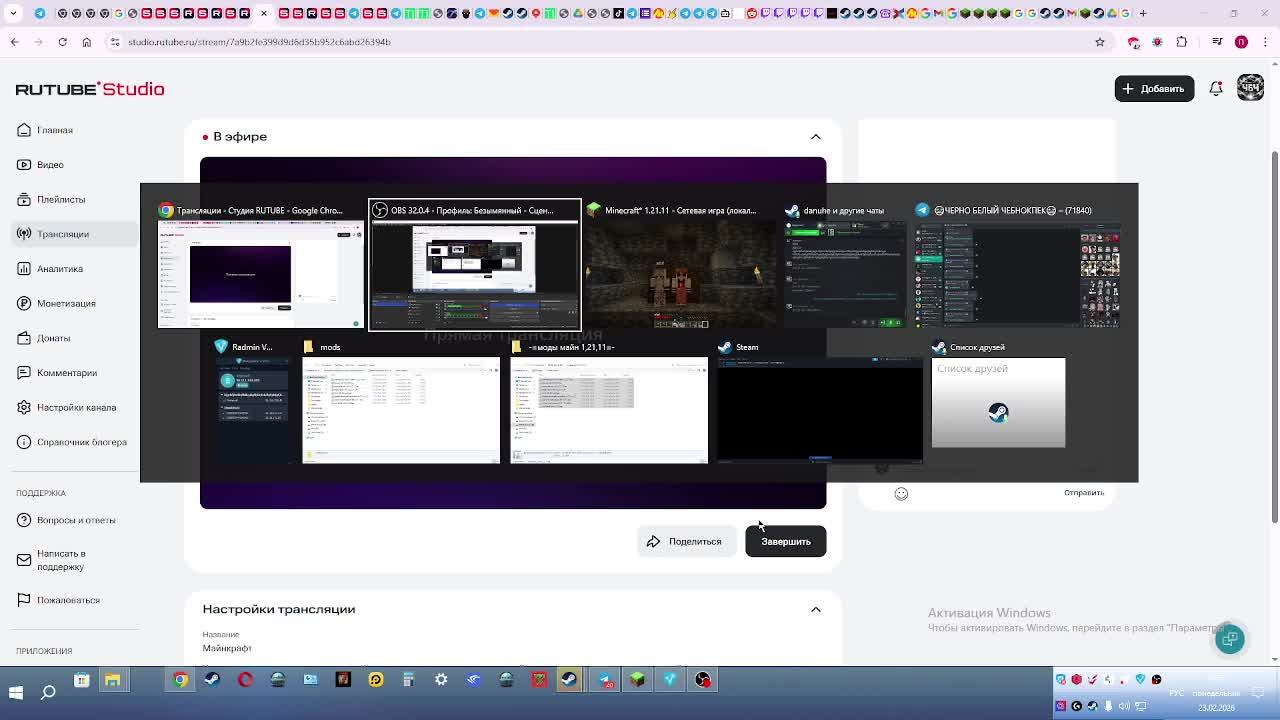Open Windows taskbar search

click(48, 692)
